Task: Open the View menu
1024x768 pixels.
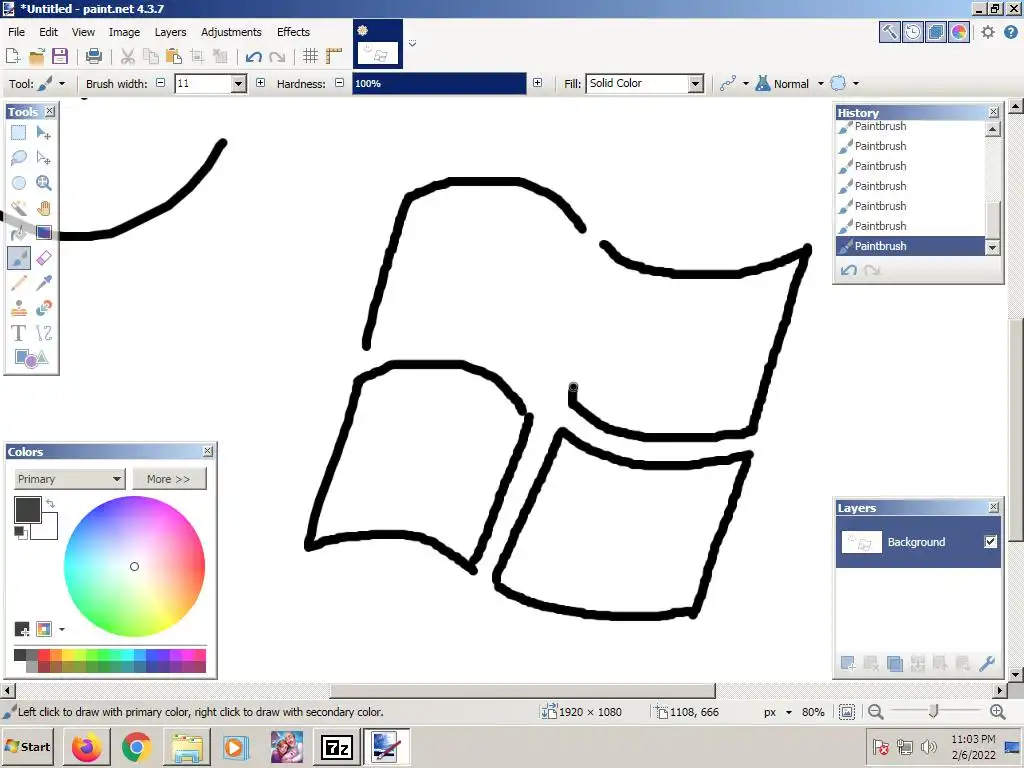Action: tap(83, 32)
